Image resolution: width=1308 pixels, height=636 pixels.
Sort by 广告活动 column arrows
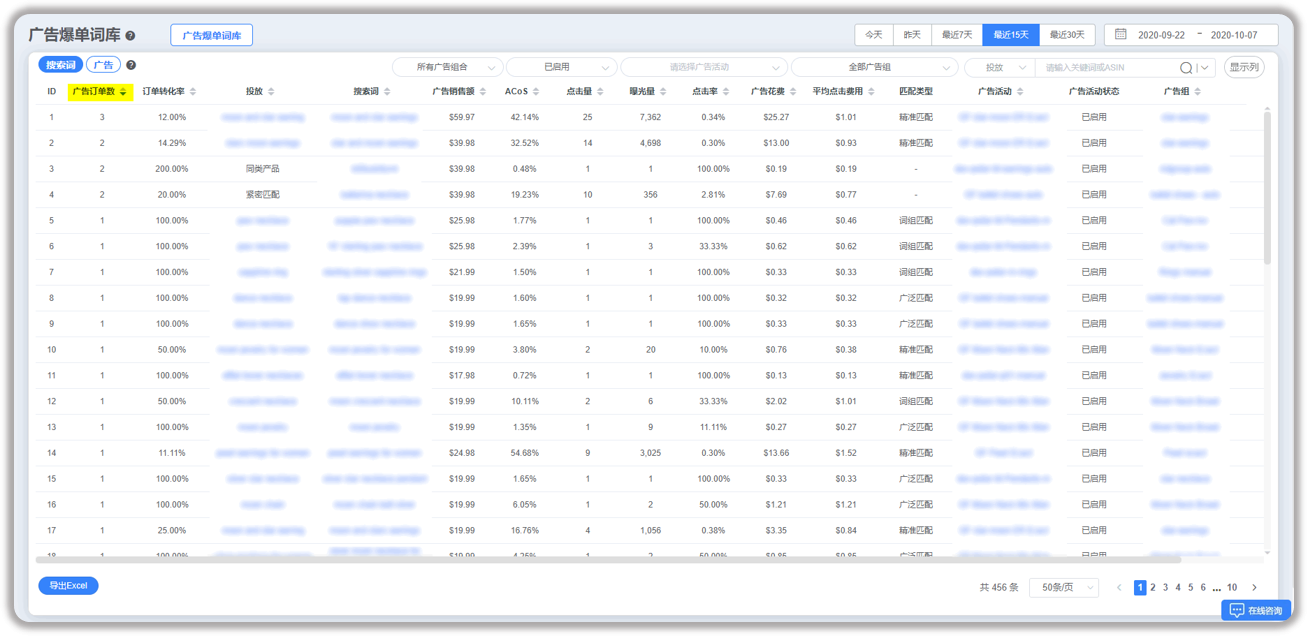click(x=1020, y=92)
